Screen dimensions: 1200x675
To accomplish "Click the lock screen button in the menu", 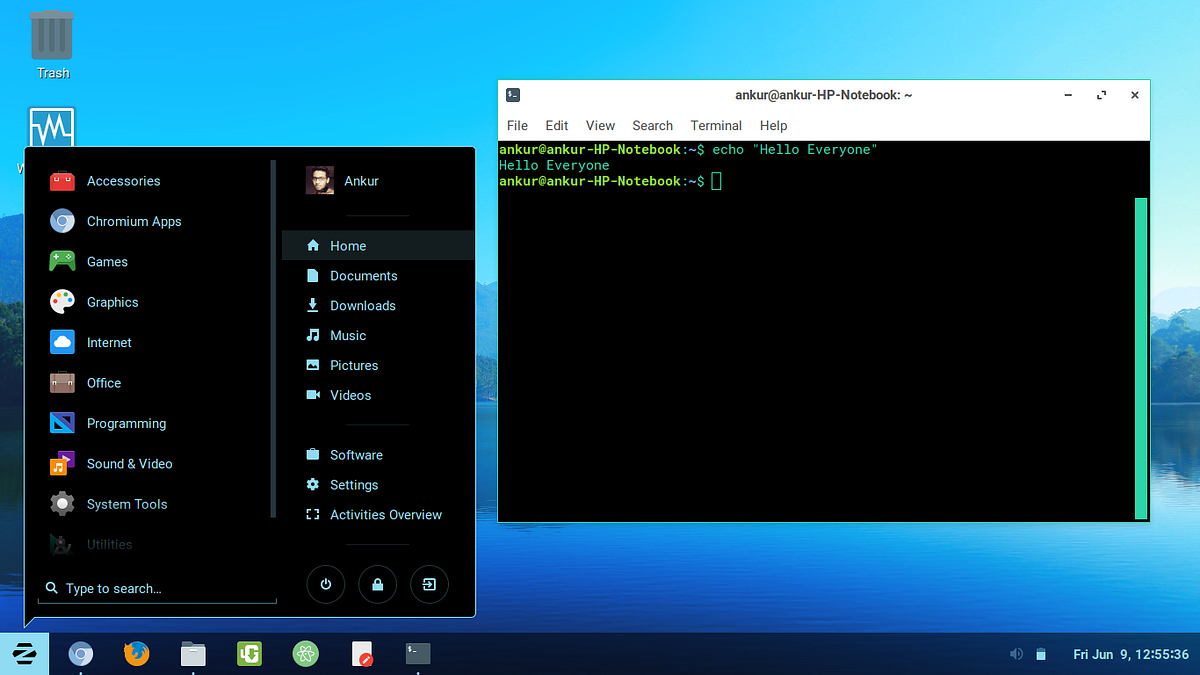I will 377,584.
